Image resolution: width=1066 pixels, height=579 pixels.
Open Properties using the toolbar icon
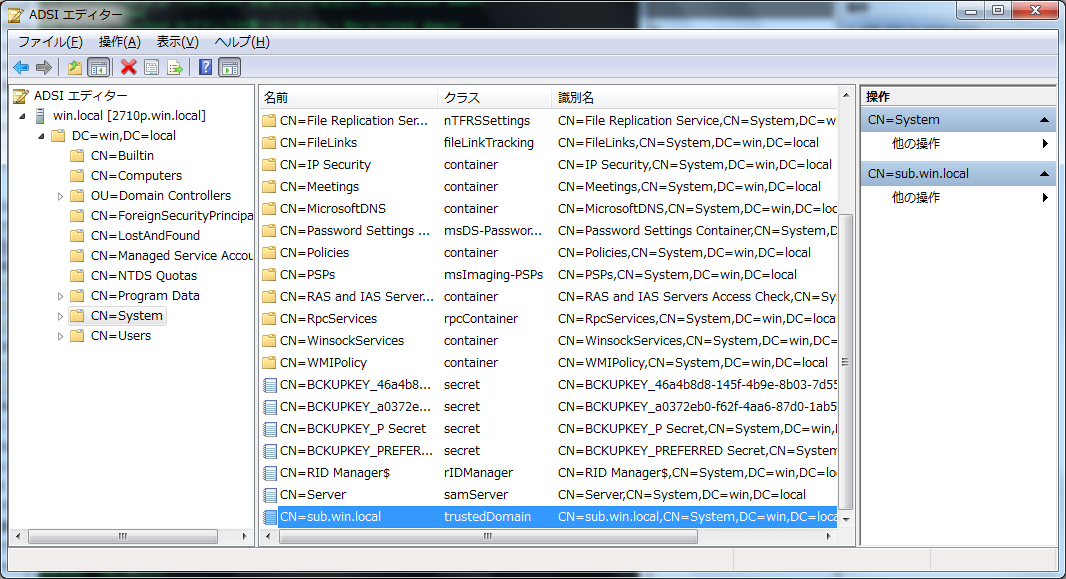[x=151, y=67]
